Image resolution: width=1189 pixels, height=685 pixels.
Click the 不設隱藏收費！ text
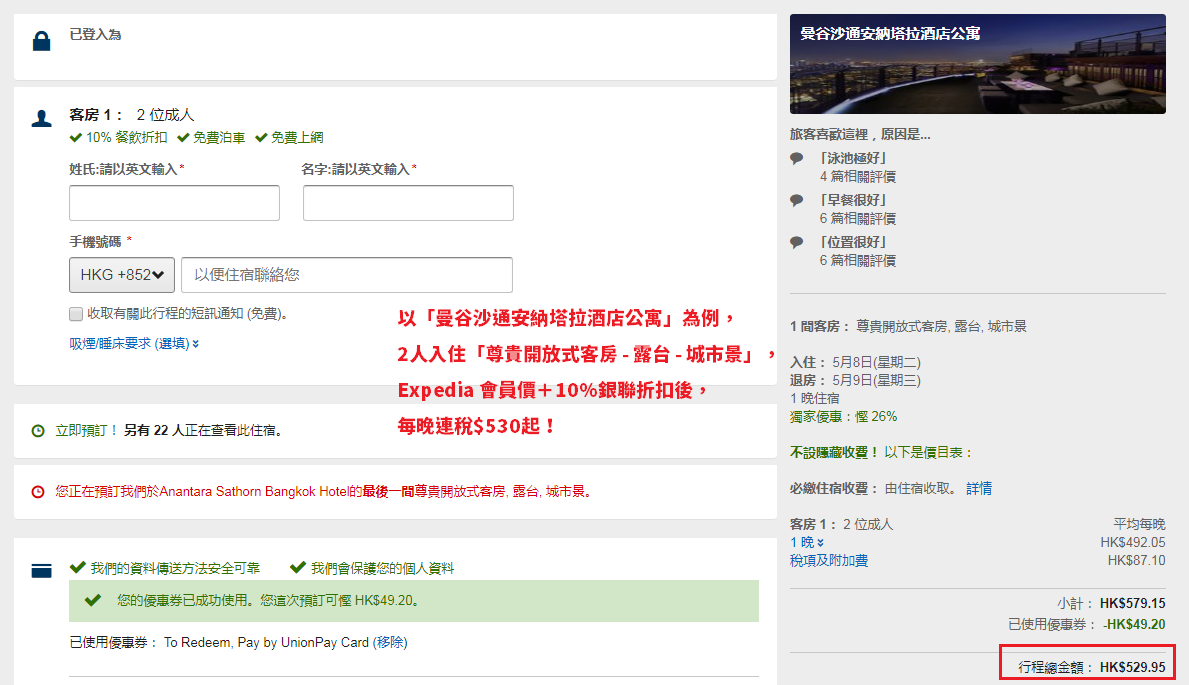click(835, 452)
